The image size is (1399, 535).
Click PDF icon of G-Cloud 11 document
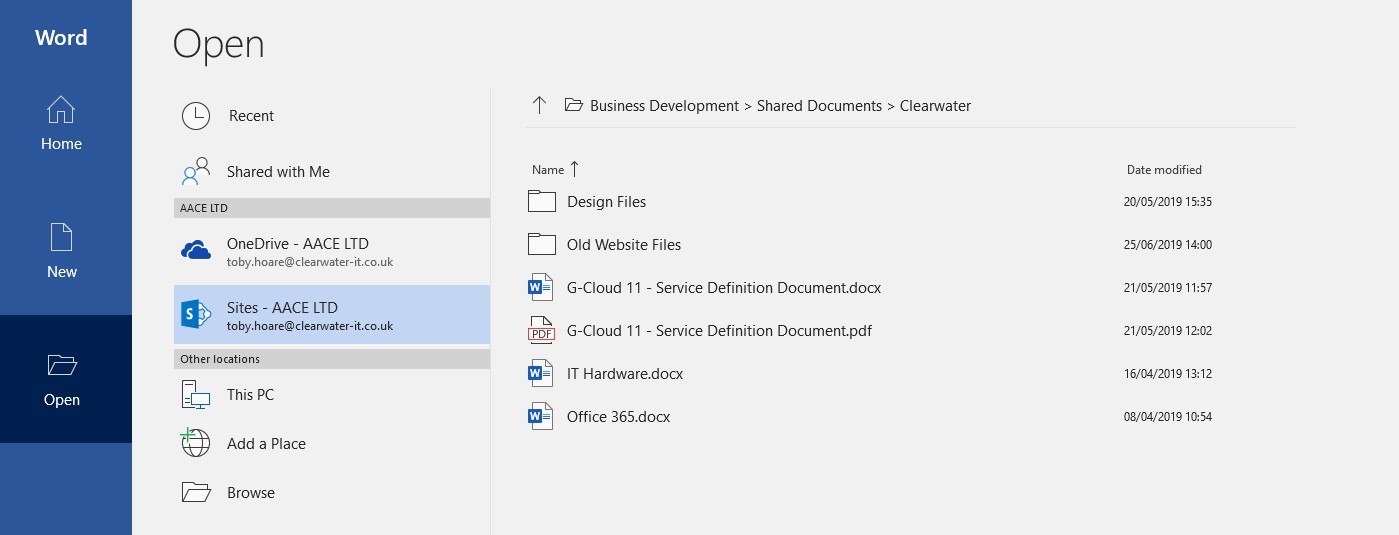pyautogui.click(x=541, y=331)
